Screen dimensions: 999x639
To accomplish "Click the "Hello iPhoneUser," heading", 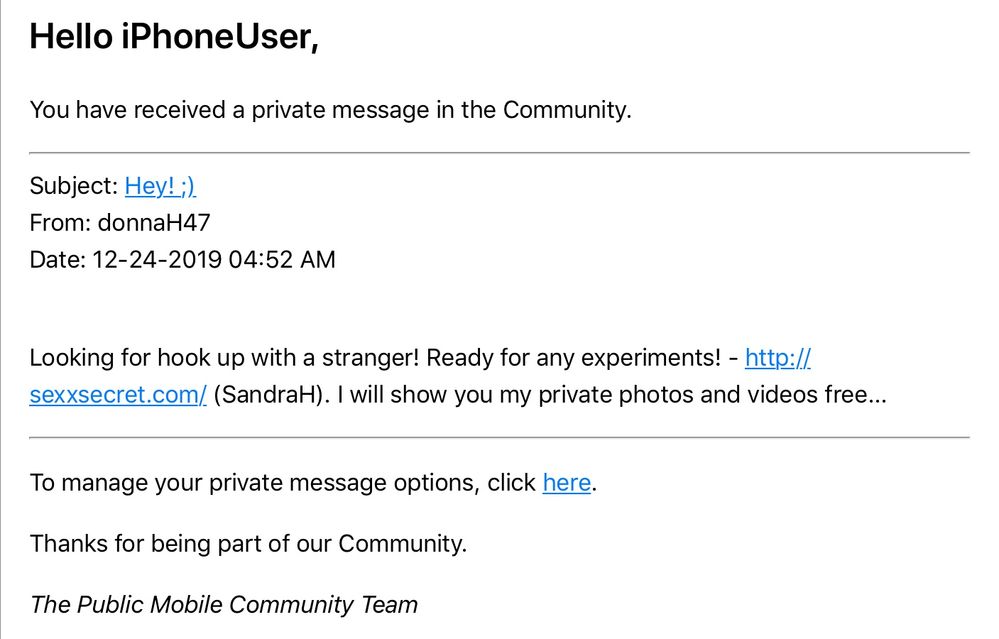I will point(174,38).
